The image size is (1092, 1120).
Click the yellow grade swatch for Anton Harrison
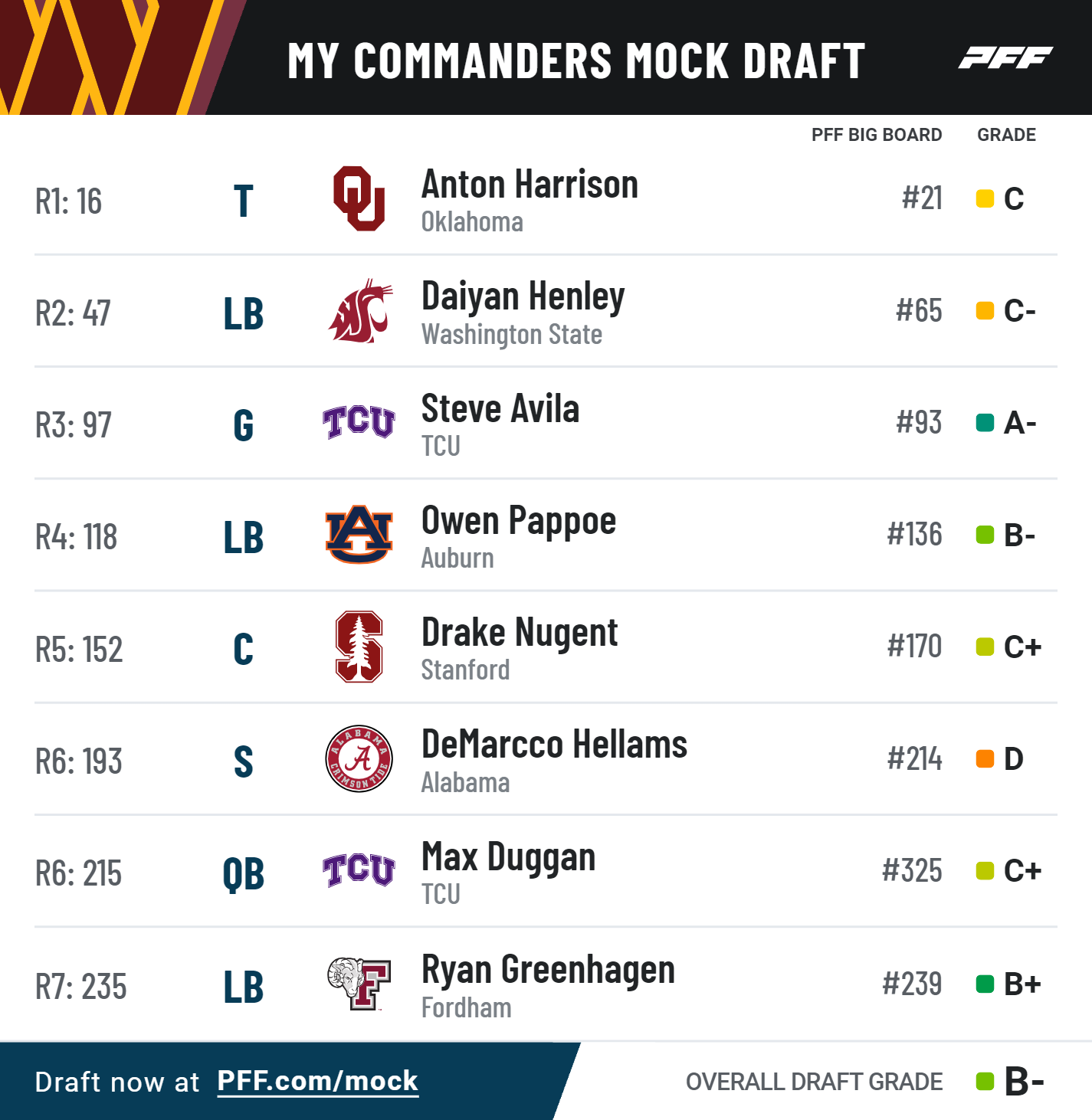pos(985,198)
